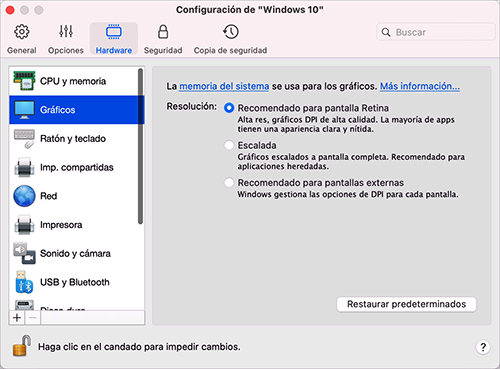Click the Imp. compartidas label

[x=77, y=167]
